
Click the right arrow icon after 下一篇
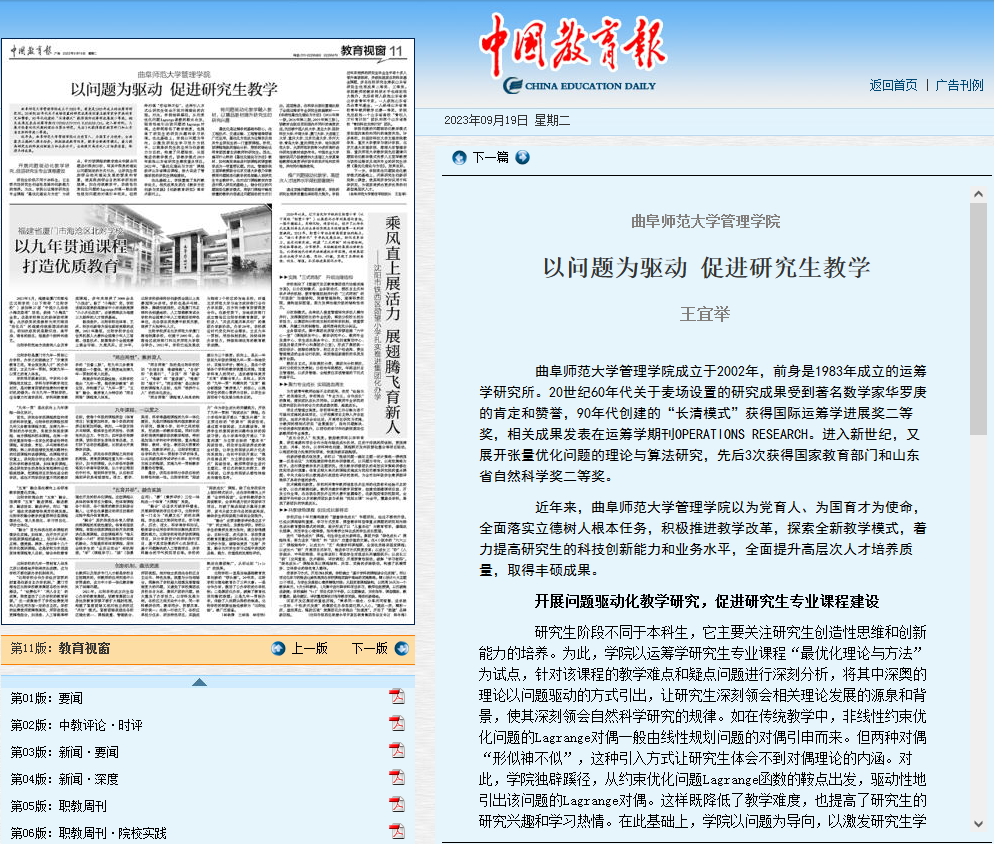(x=522, y=157)
